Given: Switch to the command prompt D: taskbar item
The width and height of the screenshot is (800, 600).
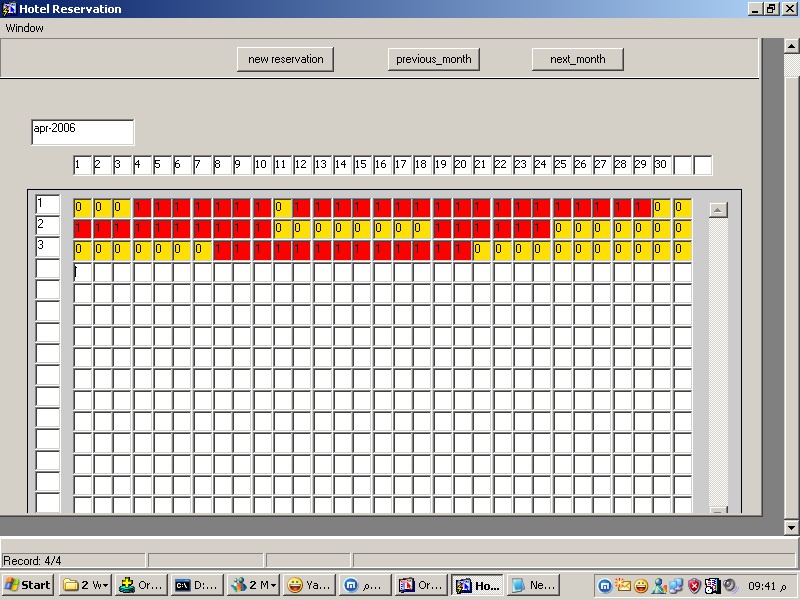Looking at the screenshot, I should click(x=196, y=585).
